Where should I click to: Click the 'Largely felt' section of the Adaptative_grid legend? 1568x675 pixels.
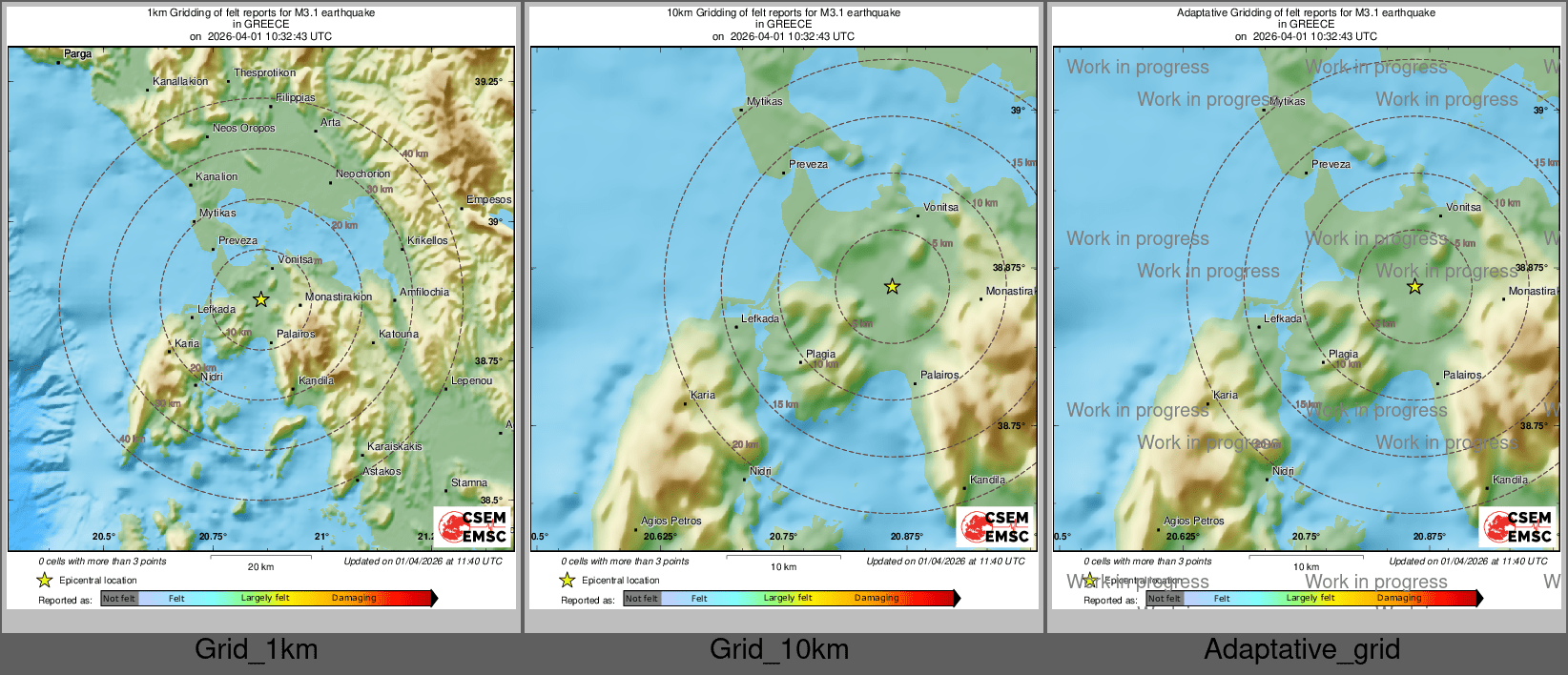[1310, 599]
